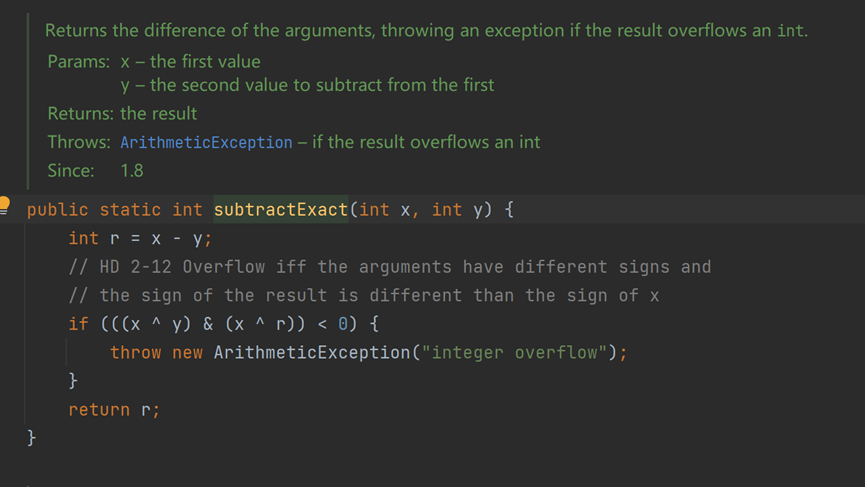Click the throw keyword
Image resolution: width=865 pixels, height=487 pixels.
click(x=135, y=352)
